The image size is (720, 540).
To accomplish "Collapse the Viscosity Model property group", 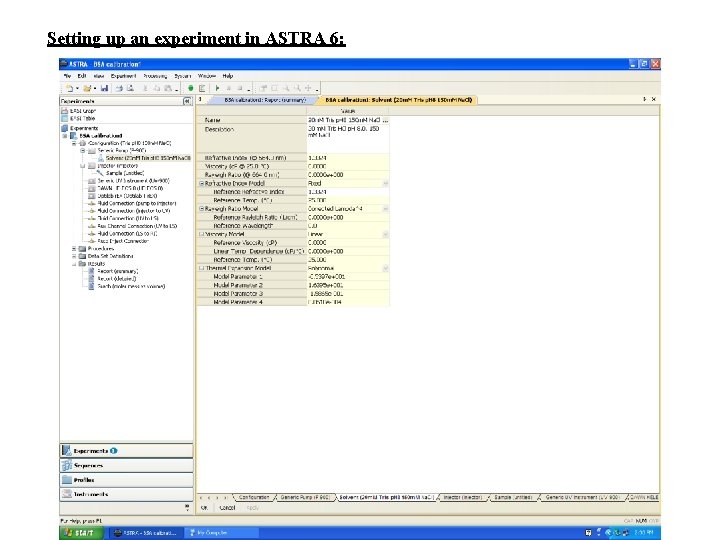I will pyautogui.click(x=201, y=234).
